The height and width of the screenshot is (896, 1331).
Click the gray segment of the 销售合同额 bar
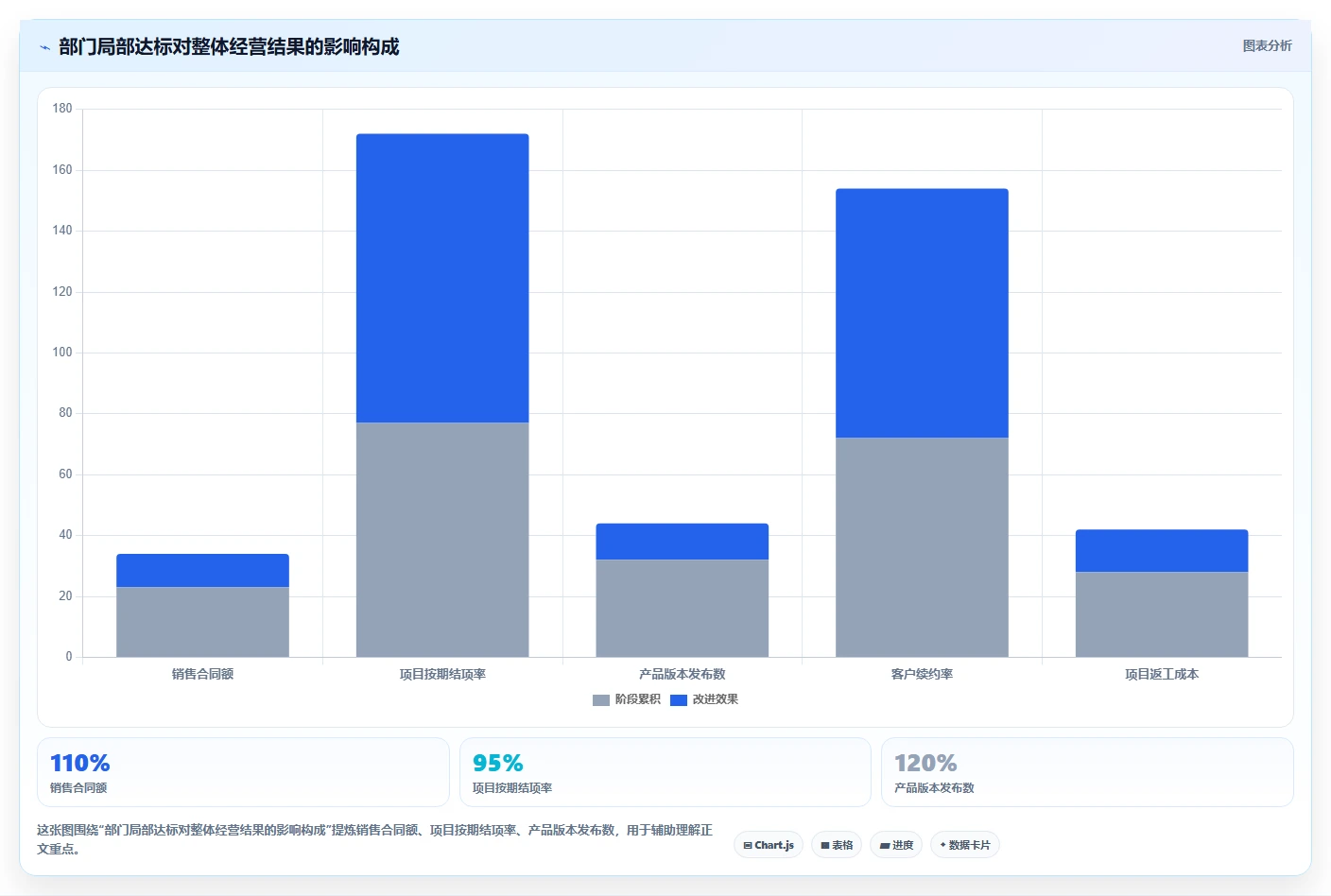[202, 622]
